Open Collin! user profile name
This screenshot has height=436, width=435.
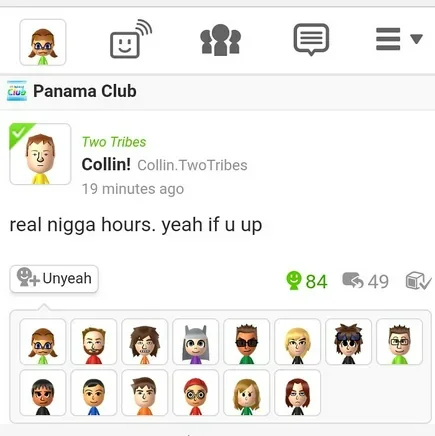tap(106, 164)
